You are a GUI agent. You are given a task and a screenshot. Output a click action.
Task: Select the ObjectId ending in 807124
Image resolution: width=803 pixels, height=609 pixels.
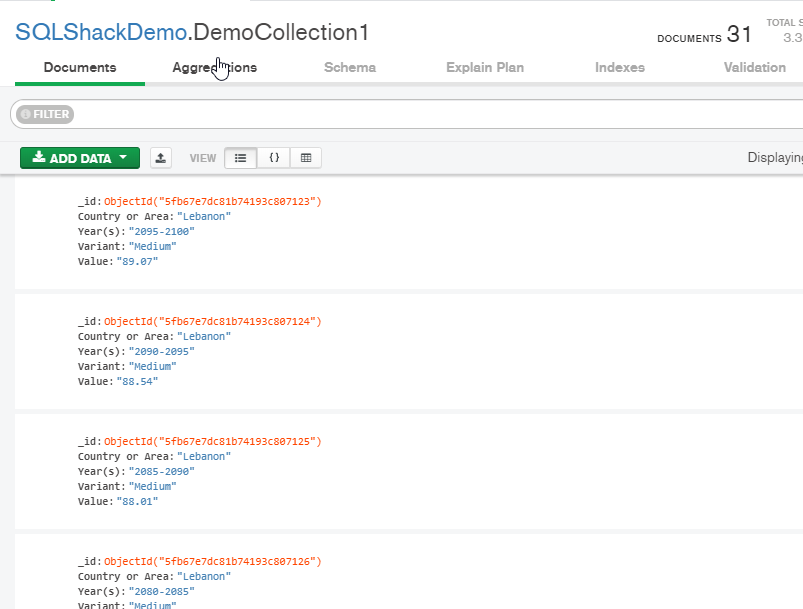tap(213, 321)
